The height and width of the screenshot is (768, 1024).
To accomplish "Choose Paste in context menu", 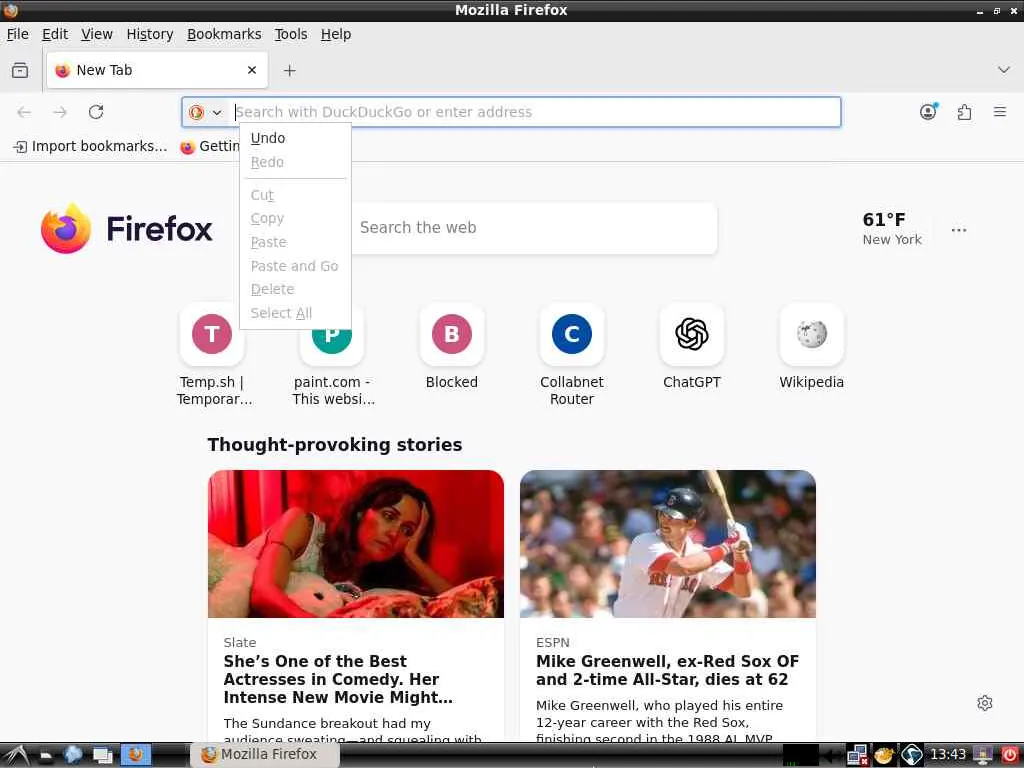I will (295, 242).
